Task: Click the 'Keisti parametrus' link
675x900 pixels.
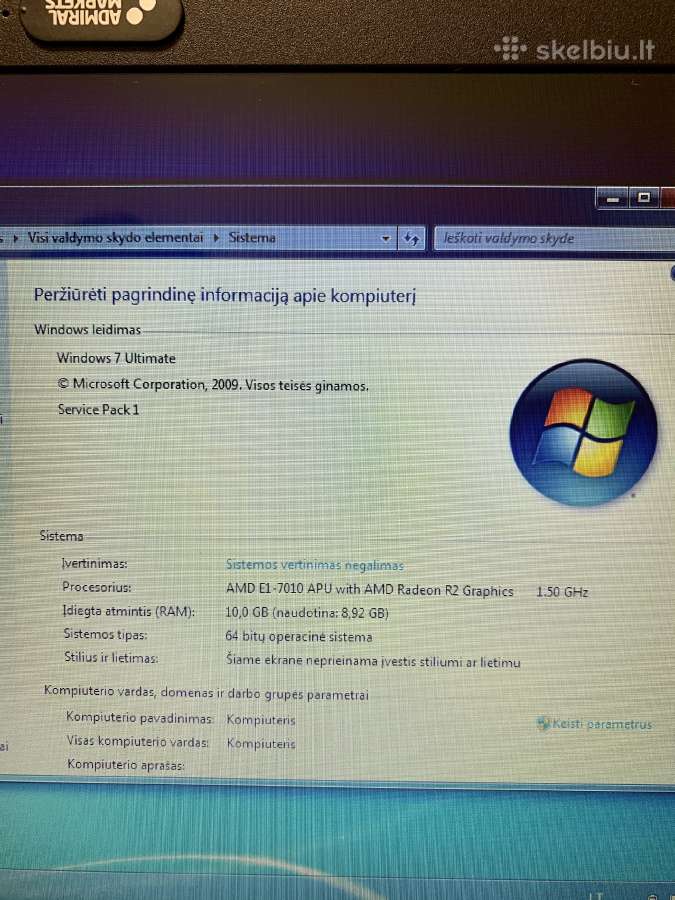Action: 602,724
